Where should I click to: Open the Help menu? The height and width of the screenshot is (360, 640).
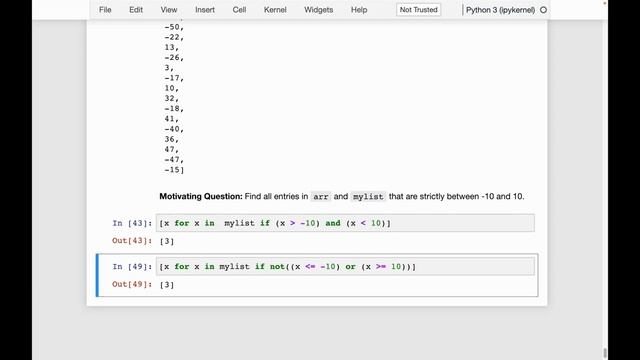coord(359,10)
